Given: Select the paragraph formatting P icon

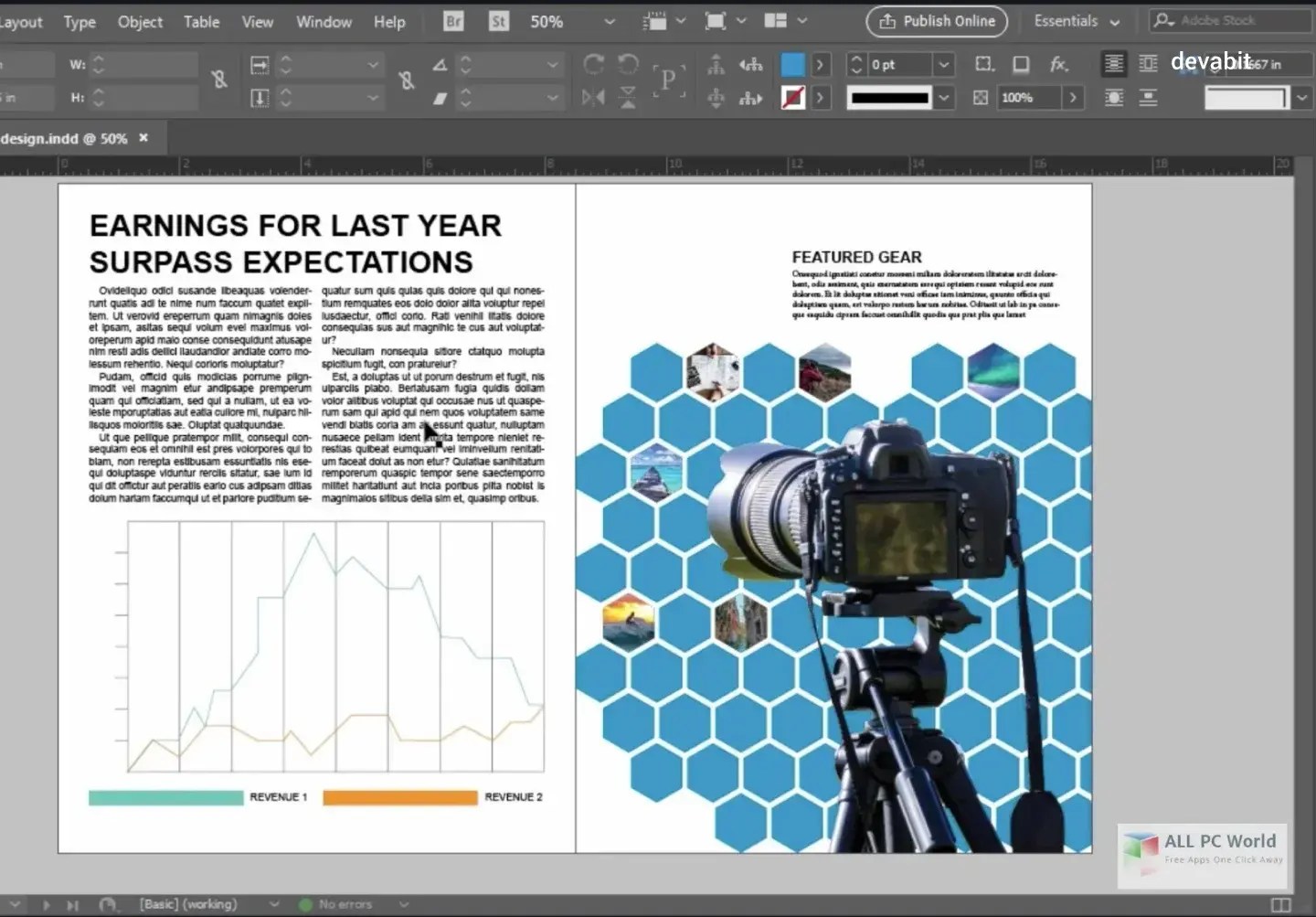Looking at the screenshot, I should pos(669,80).
